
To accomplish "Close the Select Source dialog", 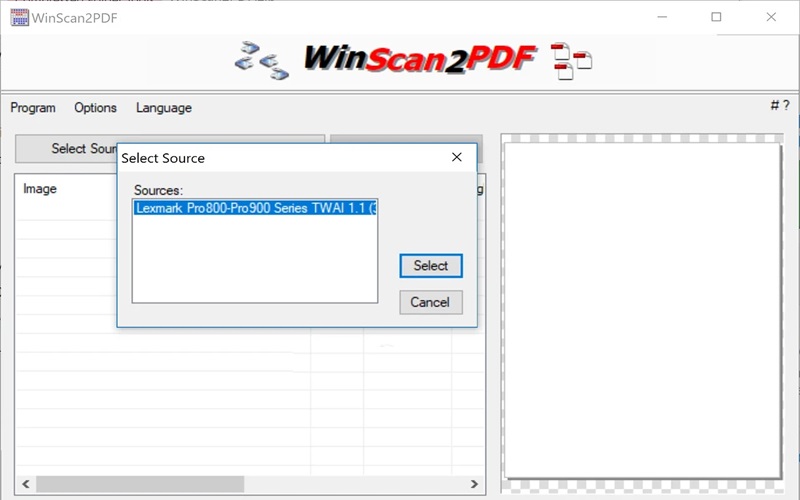I will click(457, 157).
